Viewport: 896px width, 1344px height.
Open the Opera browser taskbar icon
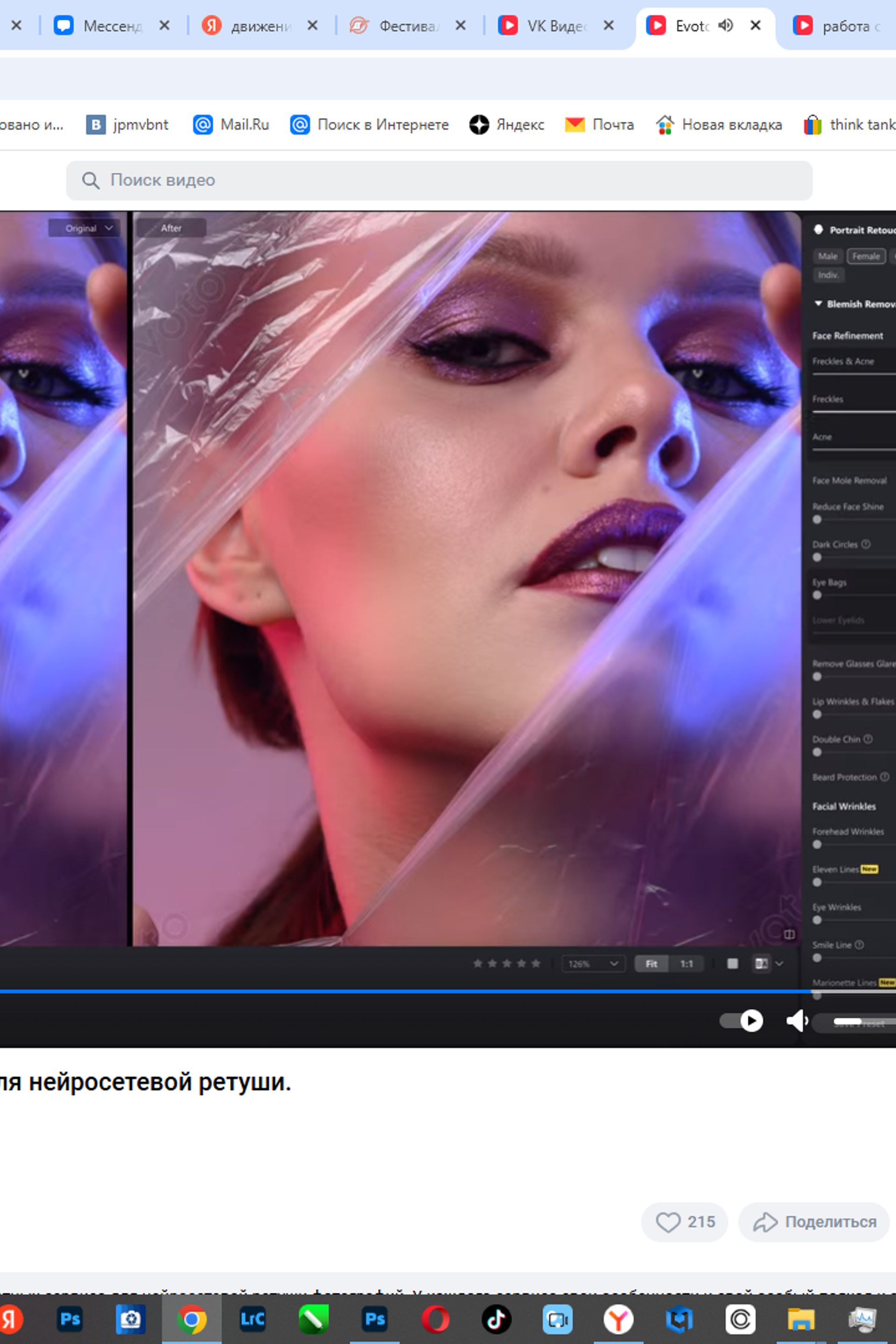(x=435, y=1319)
